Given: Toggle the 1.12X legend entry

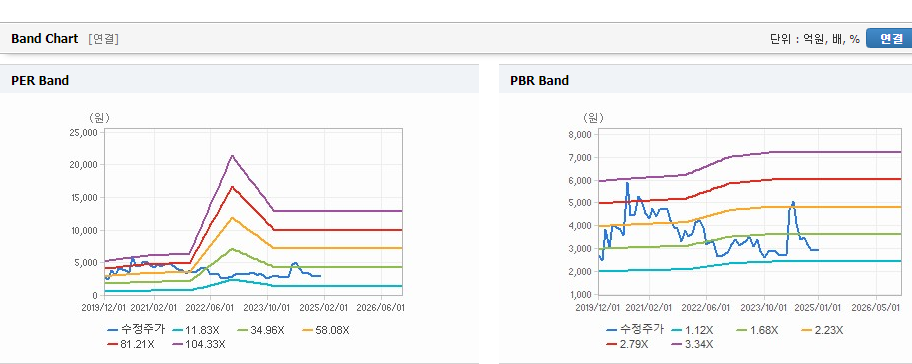Looking at the screenshot, I should pyautogui.click(x=692, y=330).
